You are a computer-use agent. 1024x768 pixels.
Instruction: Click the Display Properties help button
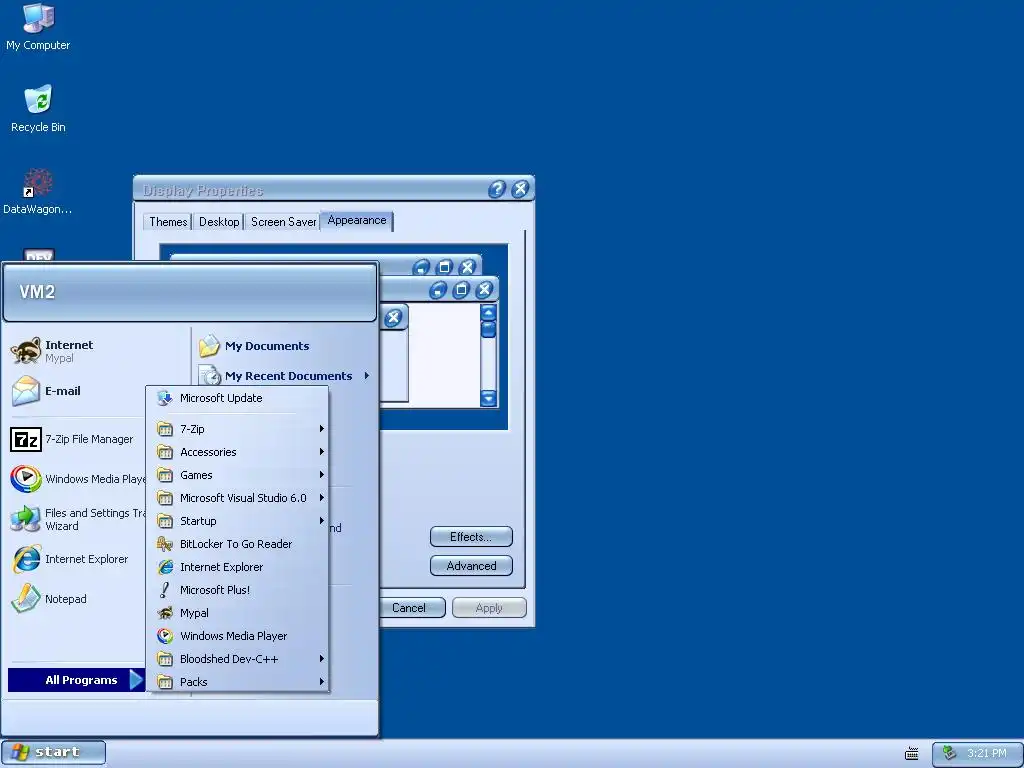(497, 189)
